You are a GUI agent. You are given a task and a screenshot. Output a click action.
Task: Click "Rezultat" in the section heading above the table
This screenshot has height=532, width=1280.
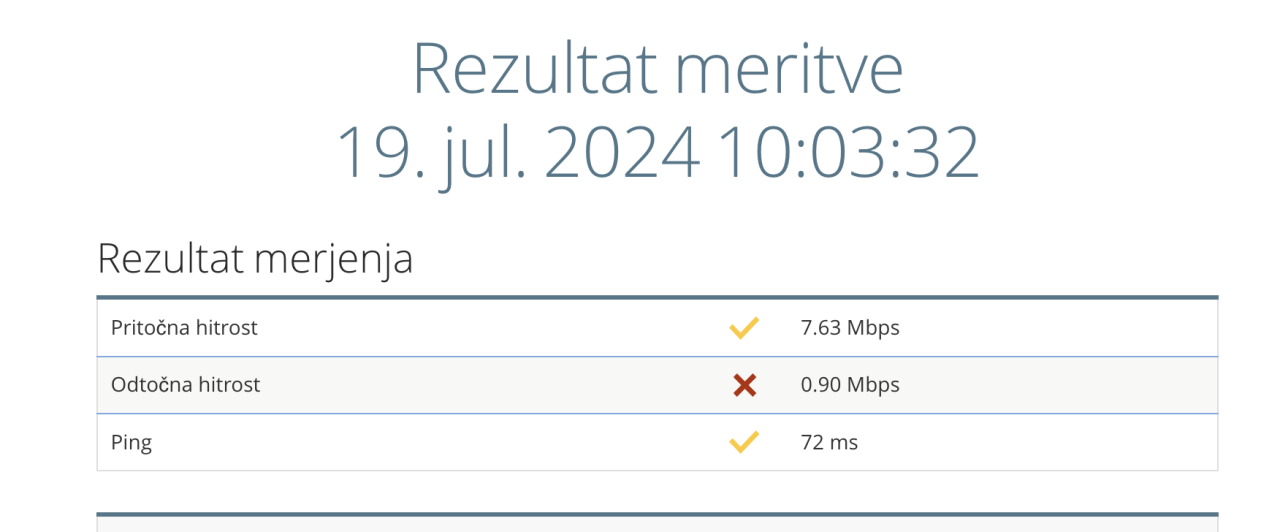(x=170, y=259)
